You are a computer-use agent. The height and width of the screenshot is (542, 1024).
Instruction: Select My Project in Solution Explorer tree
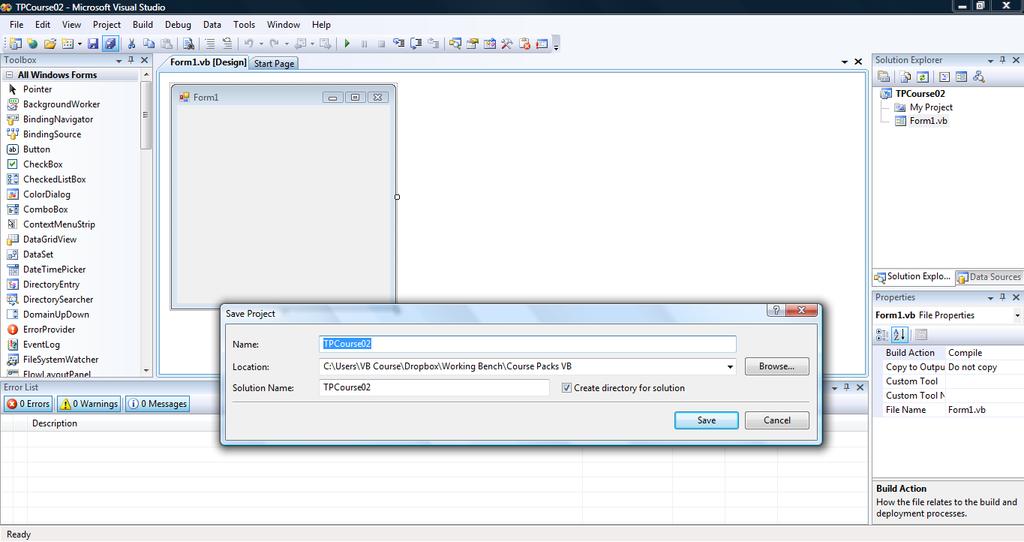931,107
